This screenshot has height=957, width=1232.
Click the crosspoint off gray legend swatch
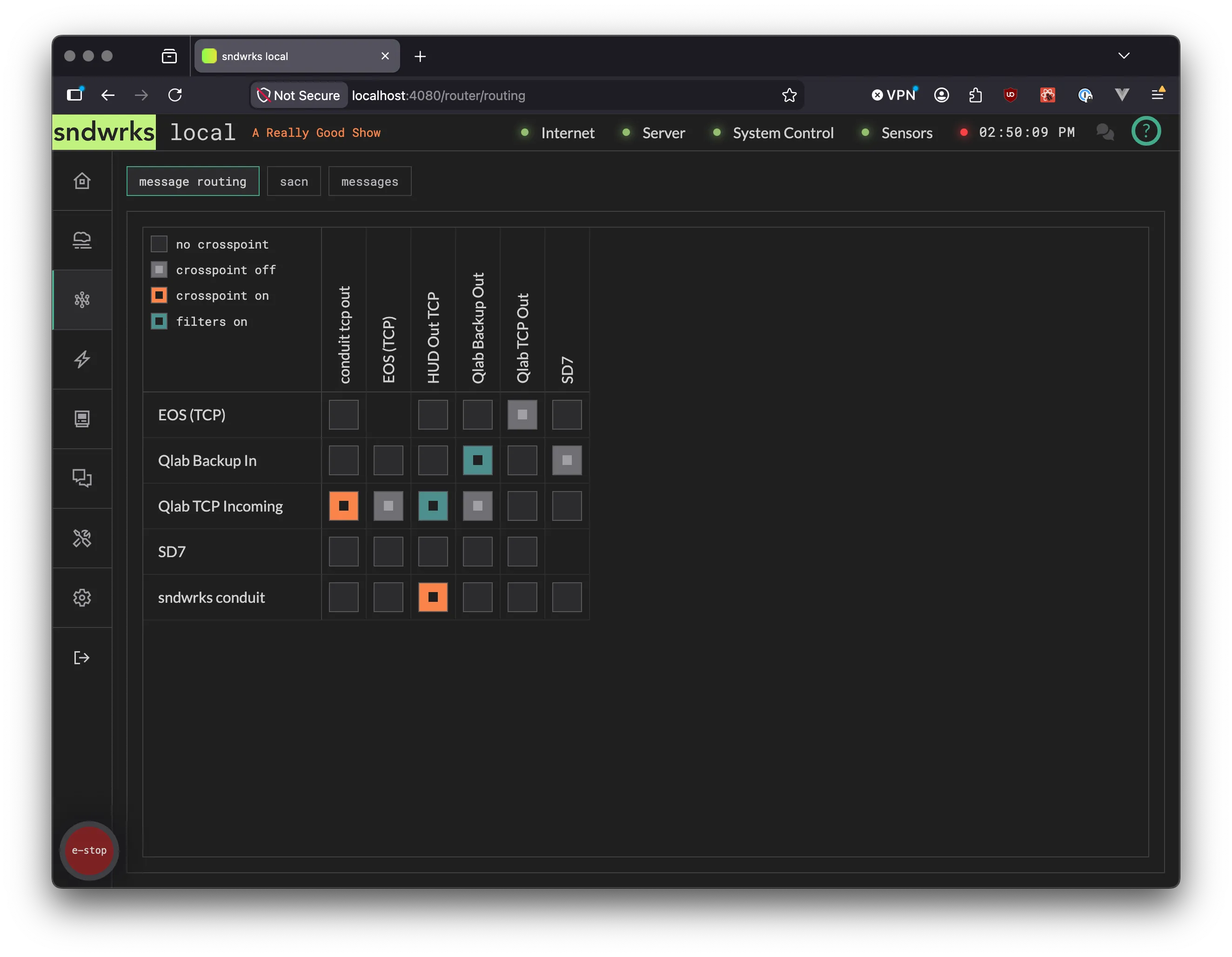click(x=159, y=270)
